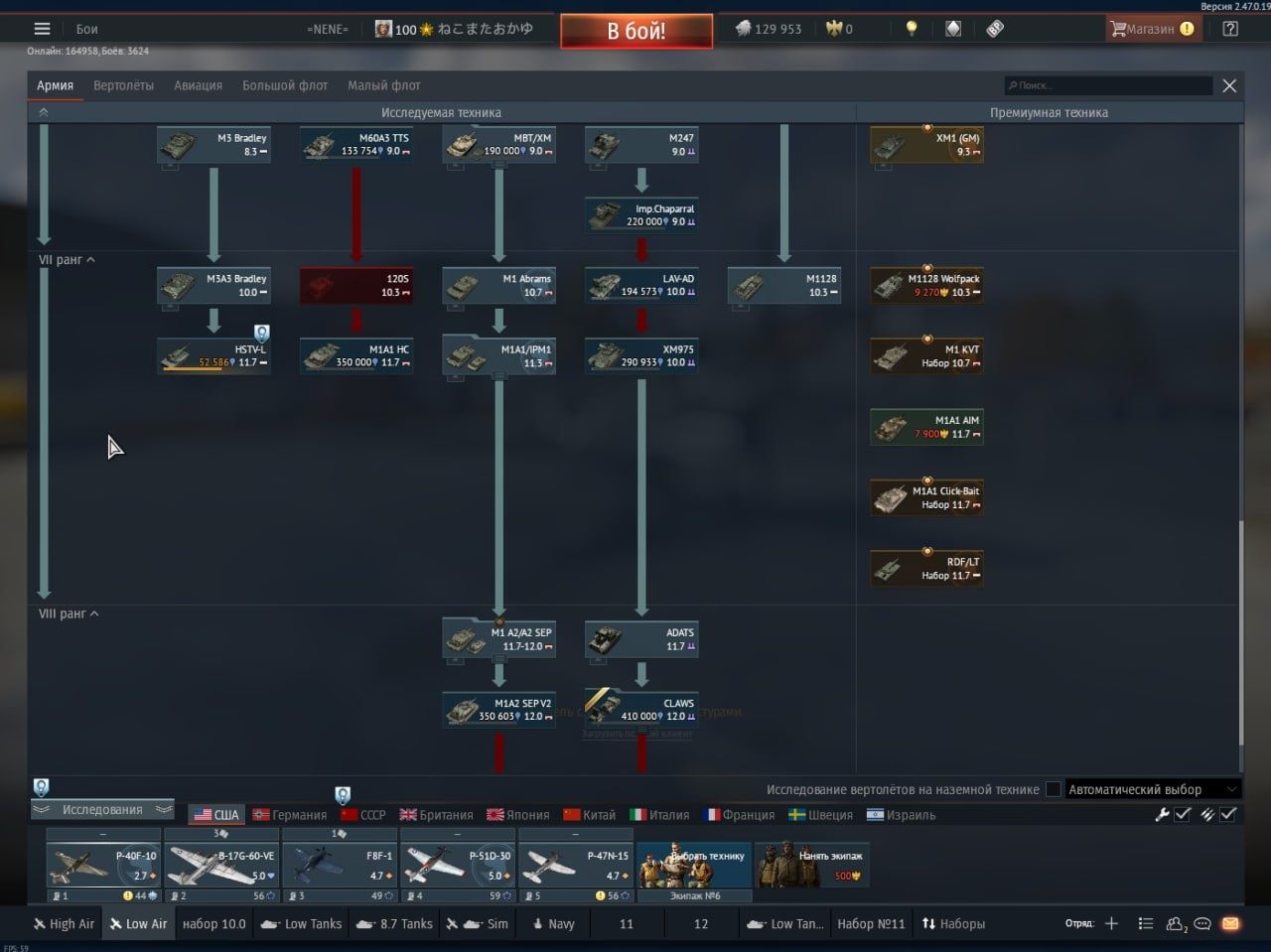Open the player profile ねこまたおかゆ
Screen dimensions: 1271x952
(x=454, y=29)
